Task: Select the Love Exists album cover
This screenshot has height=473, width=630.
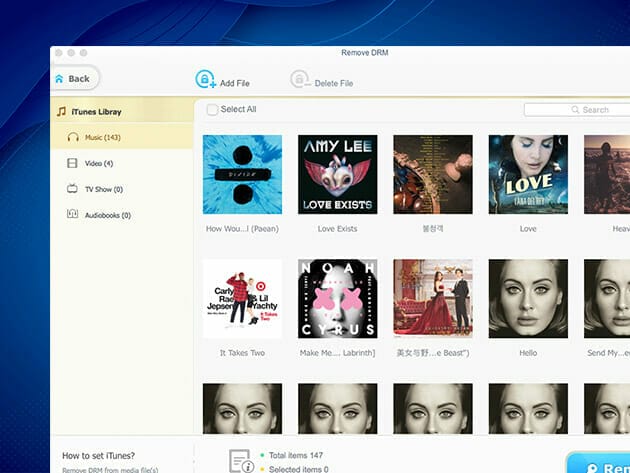Action: 337,174
